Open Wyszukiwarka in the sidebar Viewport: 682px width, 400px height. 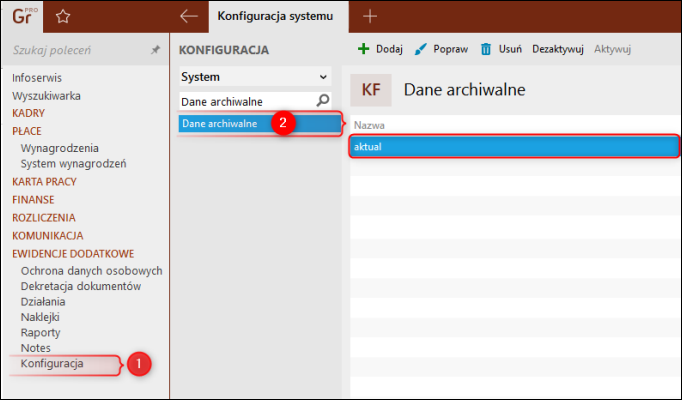(46, 96)
